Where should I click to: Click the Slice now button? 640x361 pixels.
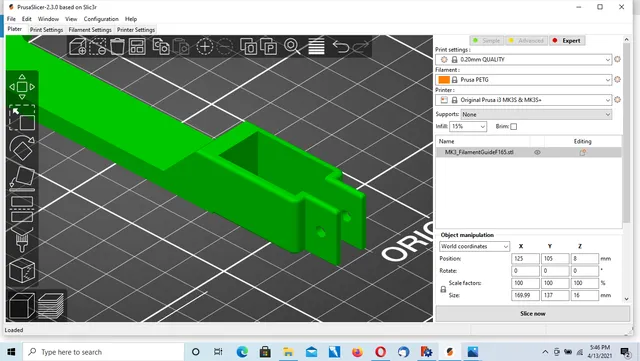(x=533, y=314)
